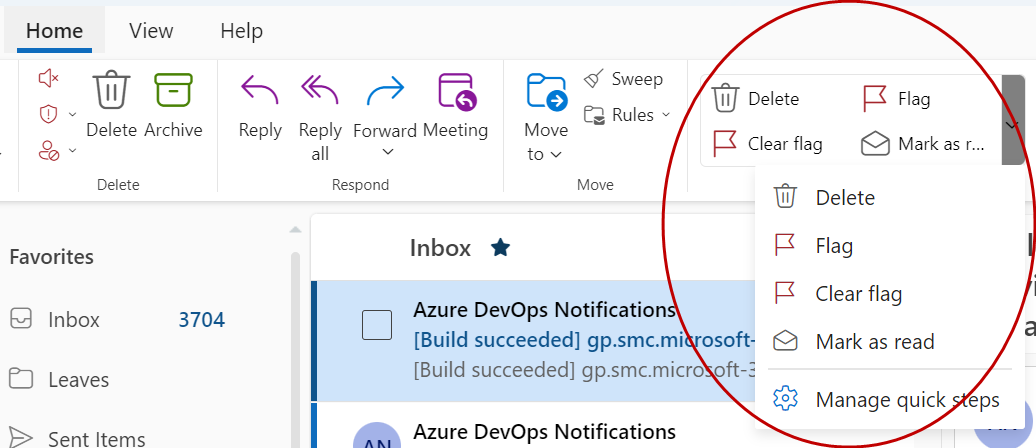
Task: Collapse the quick steps gallery expand arrow
Action: click(x=1012, y=120)
